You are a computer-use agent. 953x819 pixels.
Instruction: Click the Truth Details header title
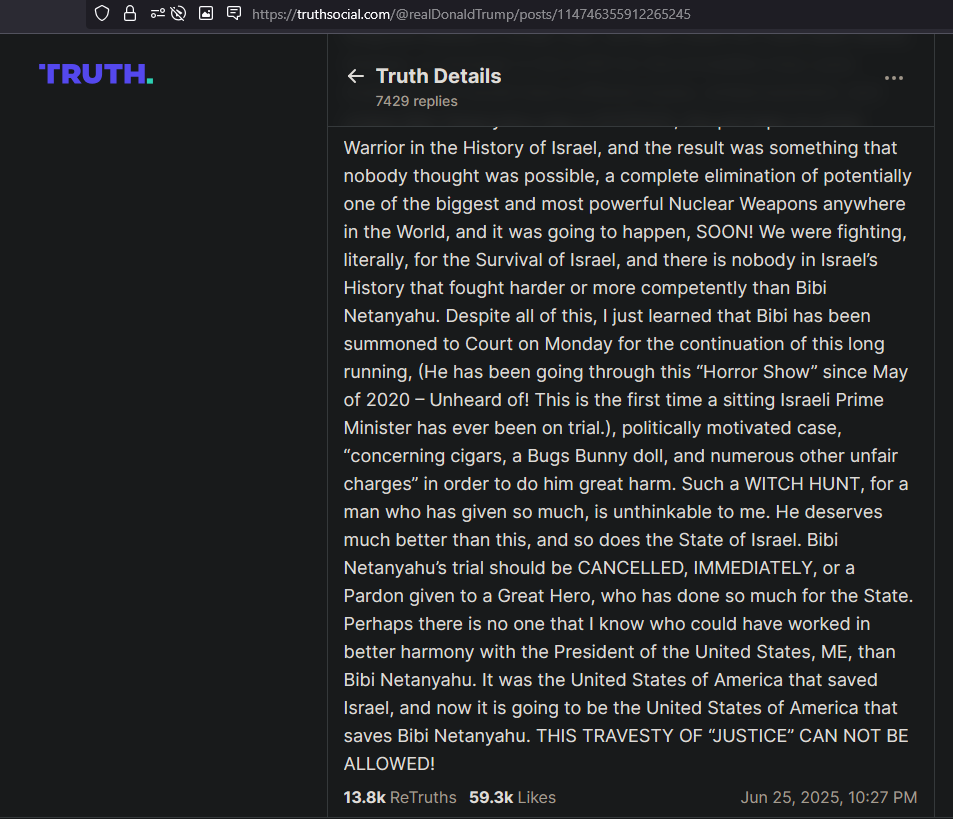point(438,76)
